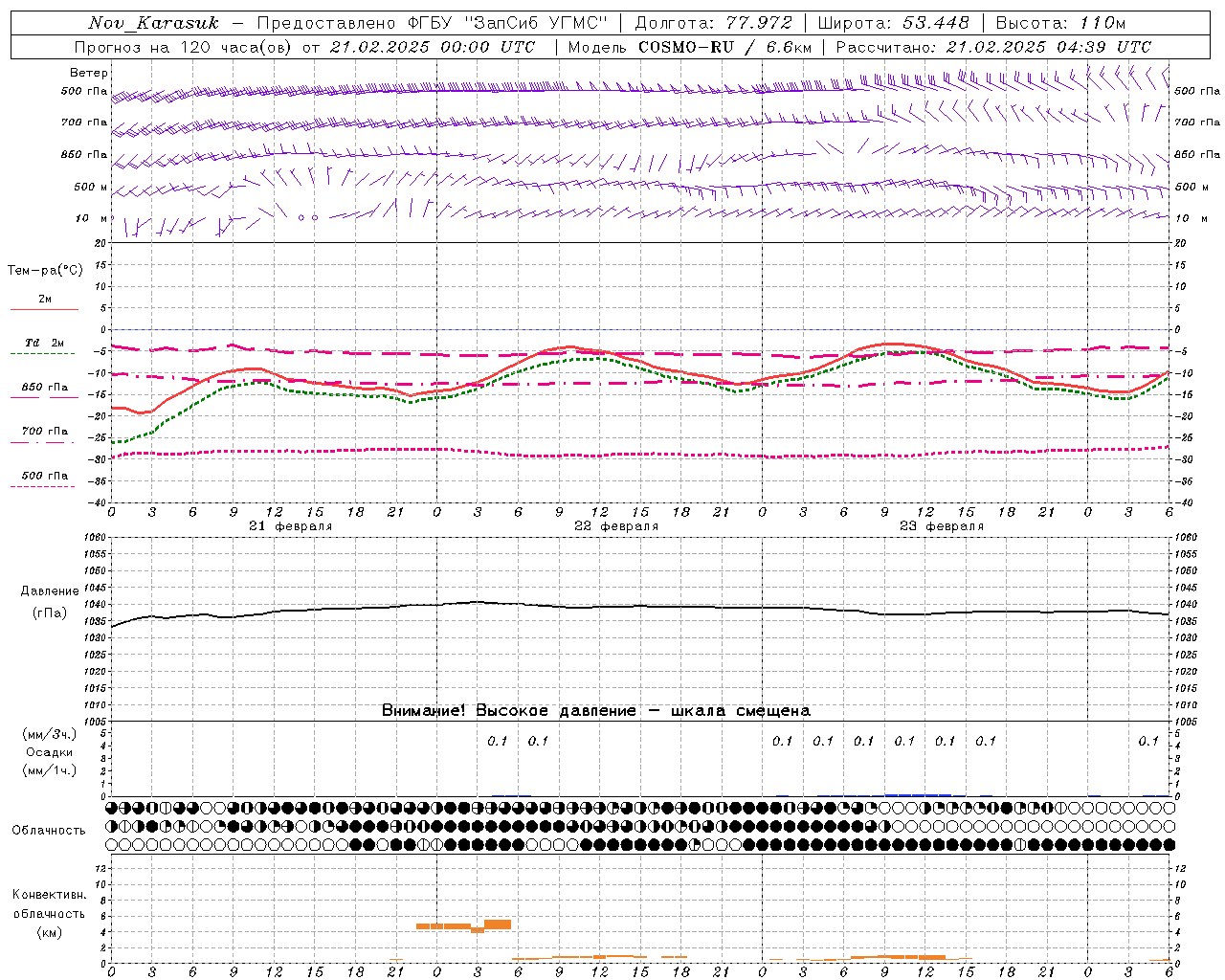Click the date label '23 февраля'

pyautogui.click(x=942, y=526)
